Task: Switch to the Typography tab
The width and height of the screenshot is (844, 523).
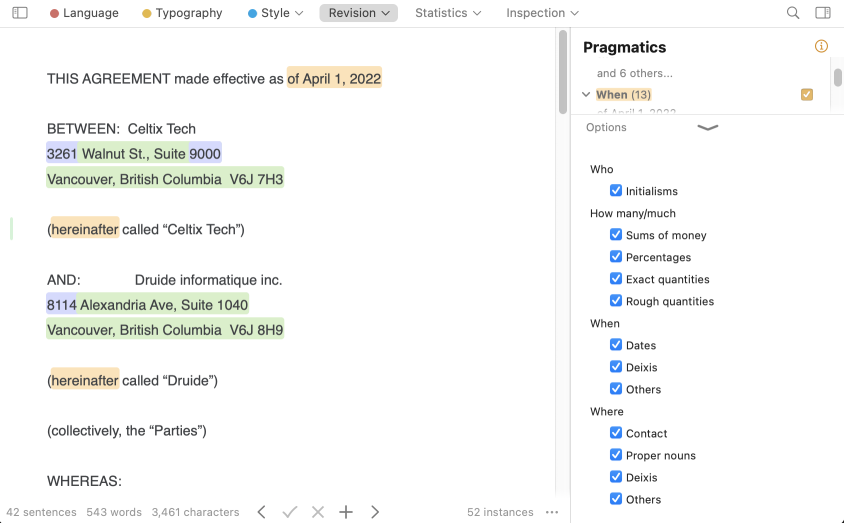Action: tap(182, 13)
